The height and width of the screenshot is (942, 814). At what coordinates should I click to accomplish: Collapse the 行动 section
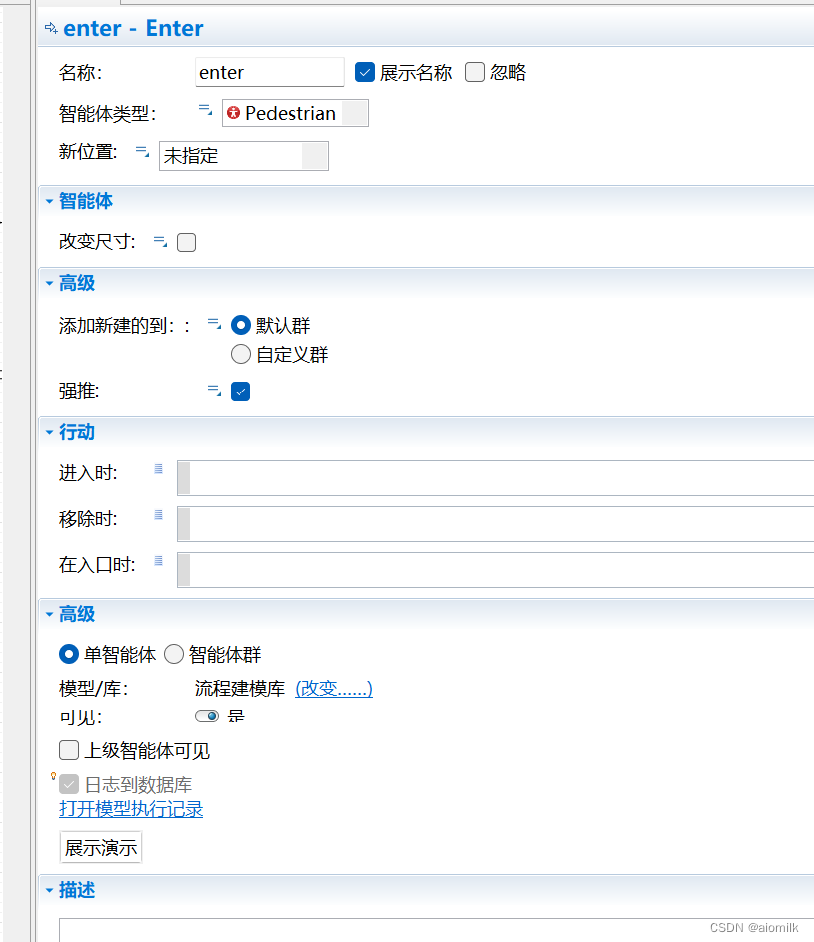(x=49, y=432)
